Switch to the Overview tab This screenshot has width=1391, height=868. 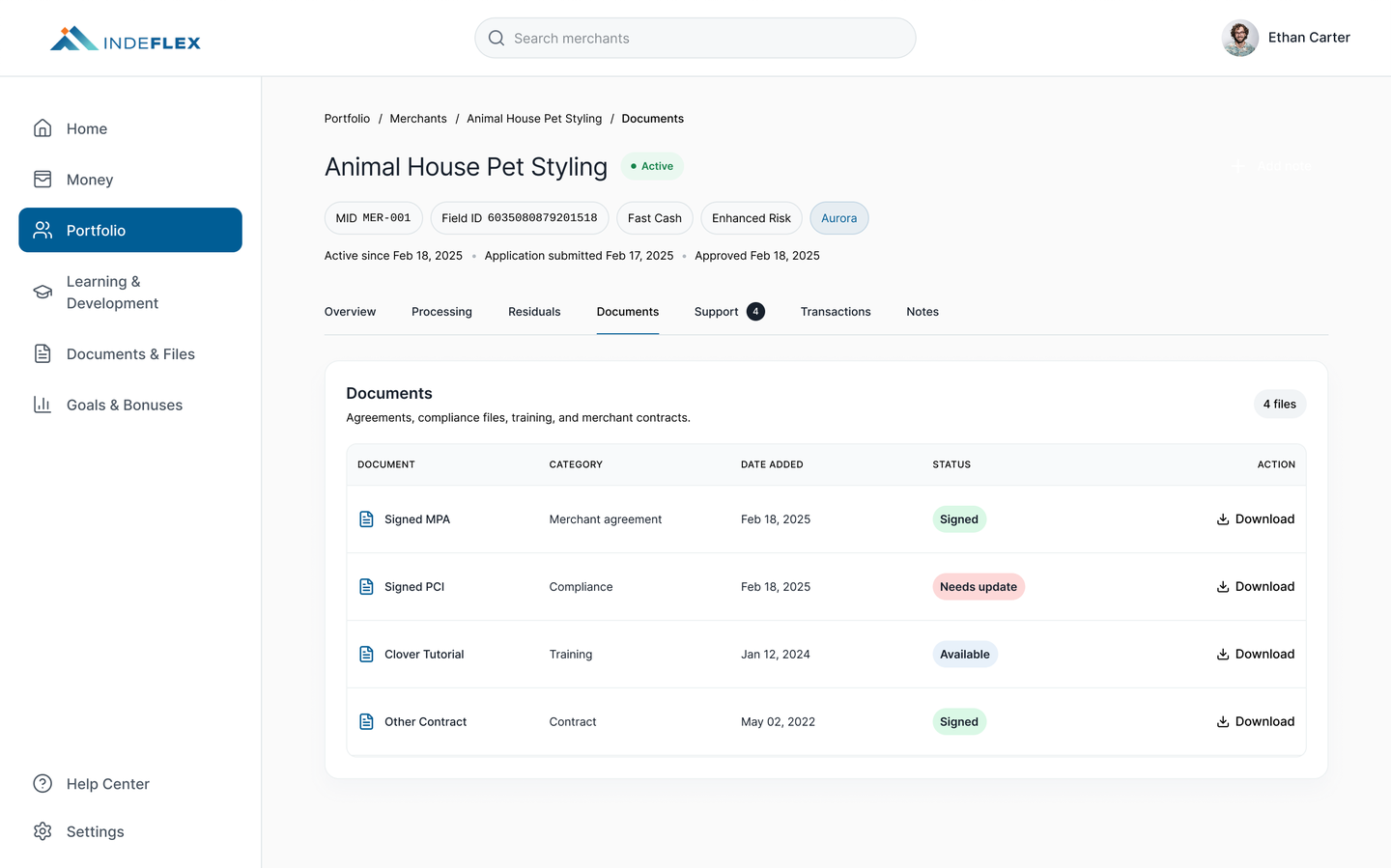tap(350, 312)
